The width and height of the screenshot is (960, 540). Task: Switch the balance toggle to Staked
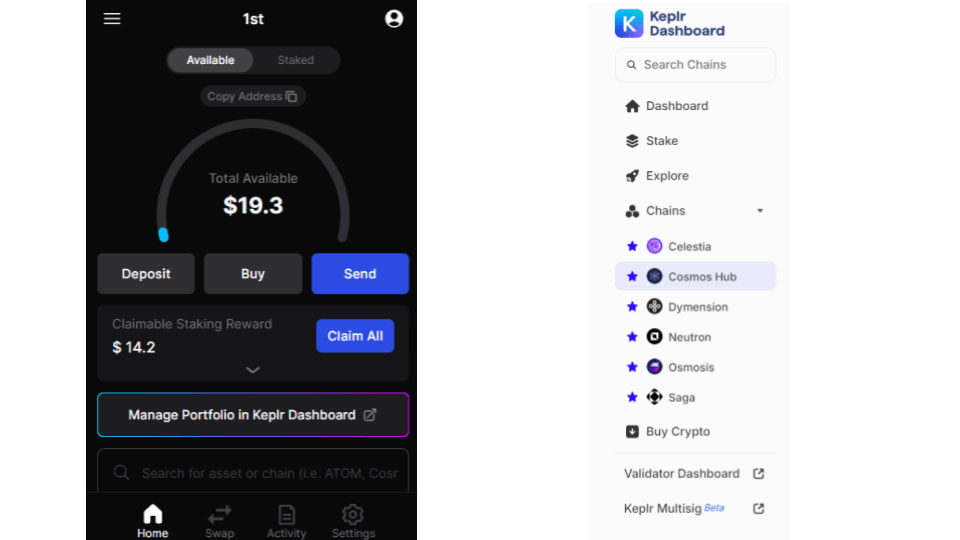point(295,60)
